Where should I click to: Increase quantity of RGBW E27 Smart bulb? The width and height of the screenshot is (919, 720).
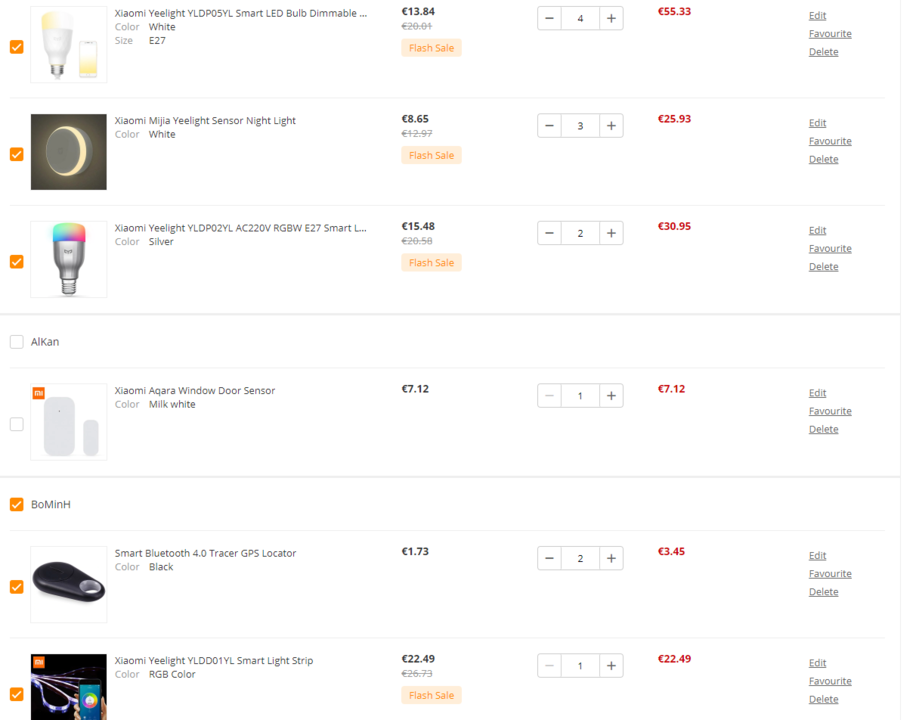tap(611, 233)
